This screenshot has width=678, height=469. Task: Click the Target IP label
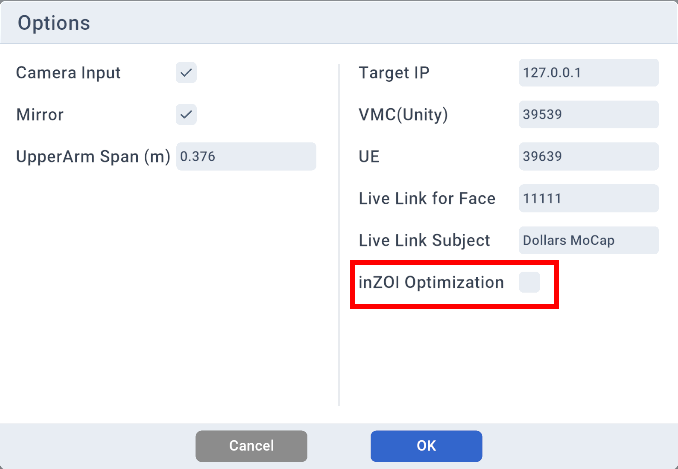pyautogui.click(x=394, y=73)
